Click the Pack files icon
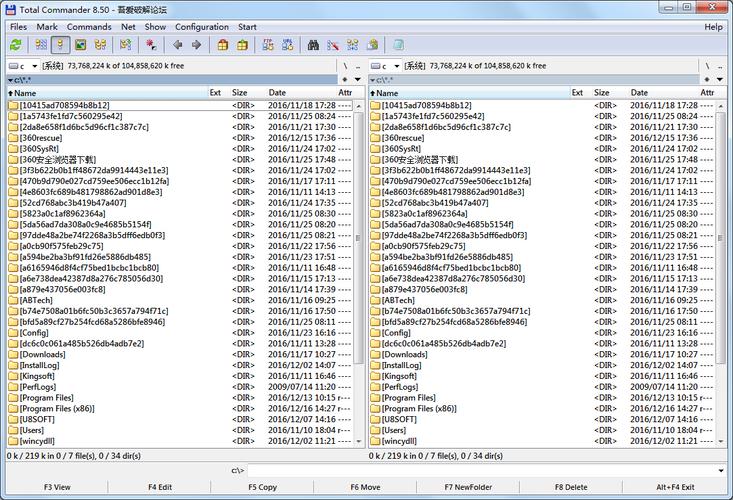Screen dimensions: 733x500 tap(223, 45)
